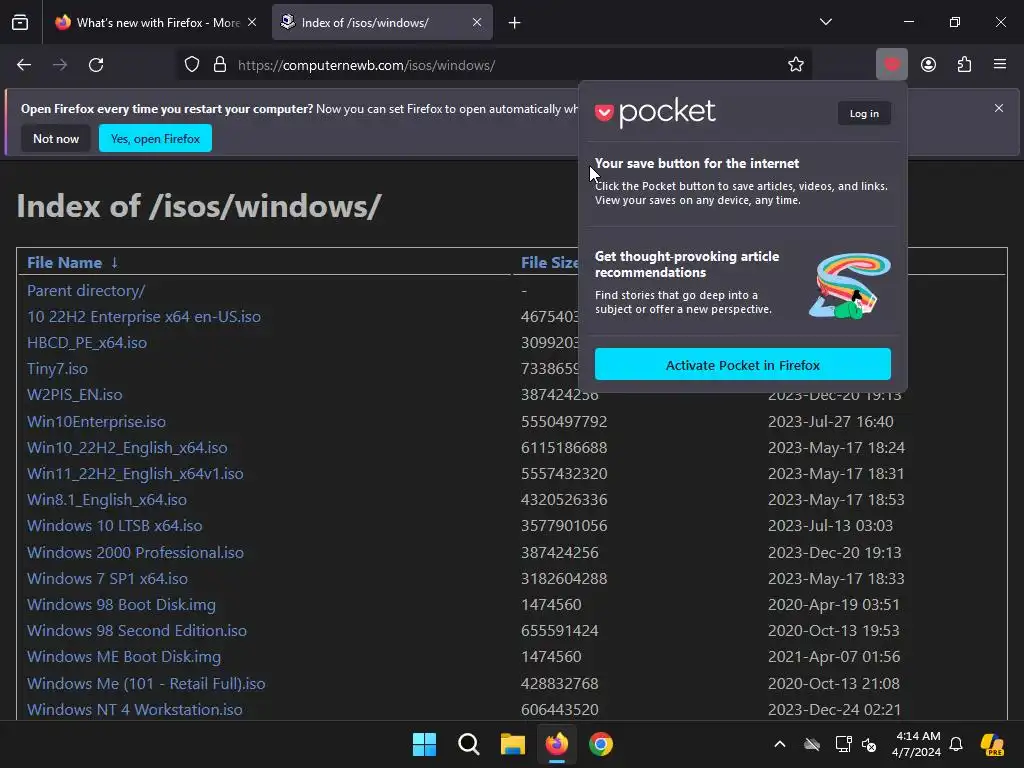Image resolution: width=1024 pixels, height=768 pixels.
Task: Open Windows 98 Second Edition.iso link
Action: (x=137, y=631)
